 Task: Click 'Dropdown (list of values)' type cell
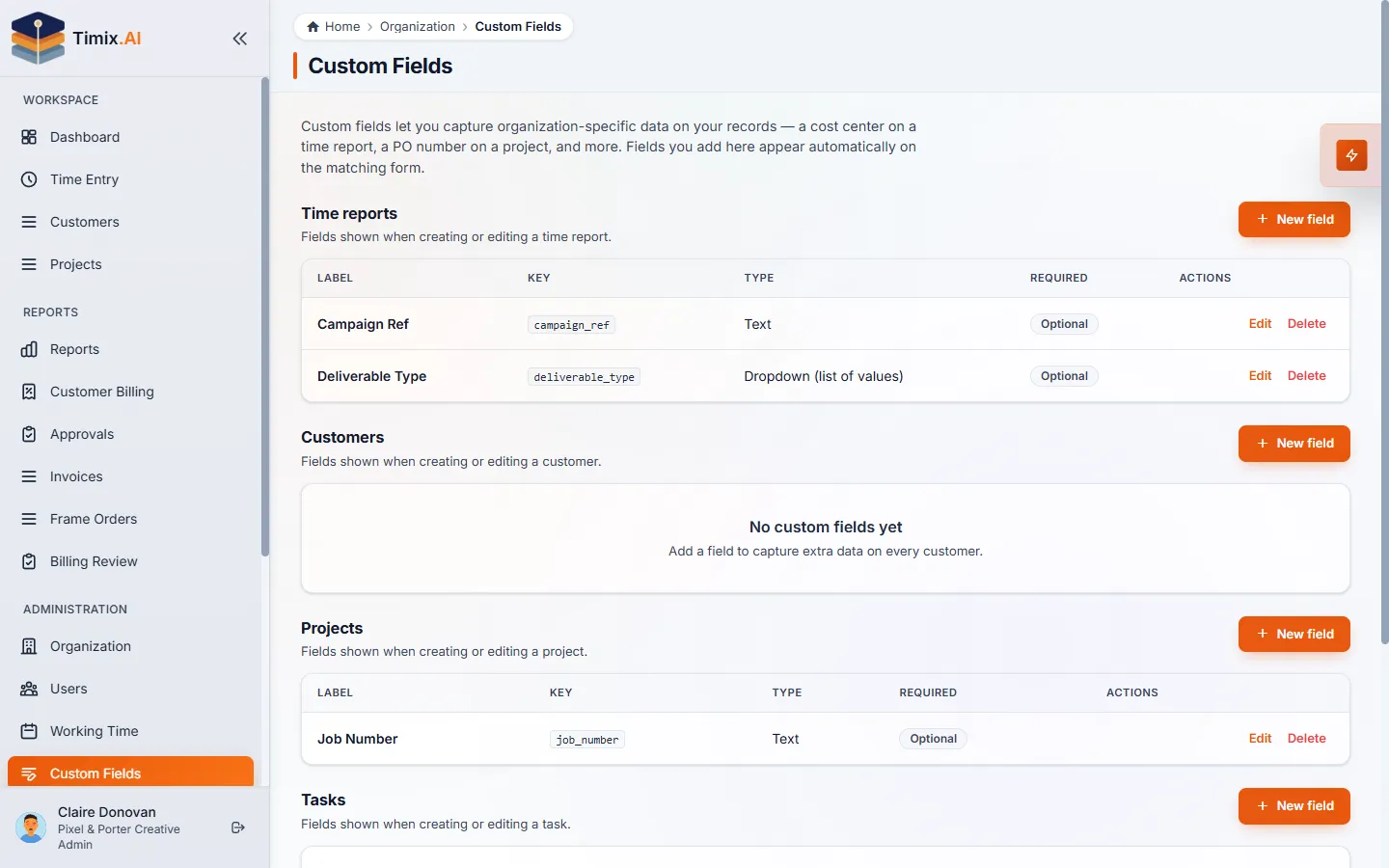pyautogui.click(x=823, y=376)
